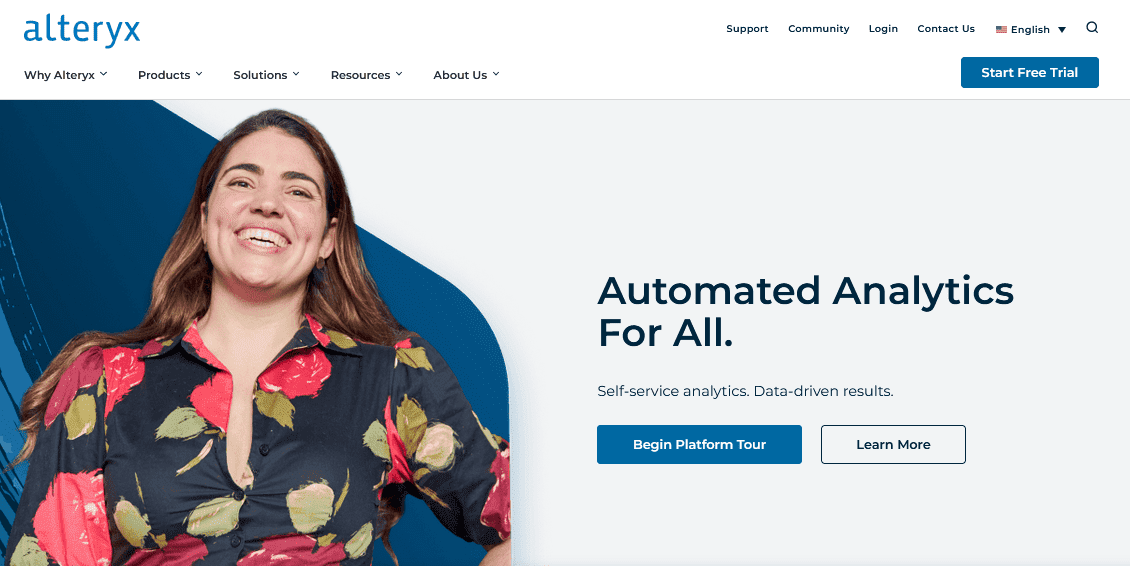Click the Begin Platform Tour button
The width and height of the screenshot is (1130, 566).
699,444
